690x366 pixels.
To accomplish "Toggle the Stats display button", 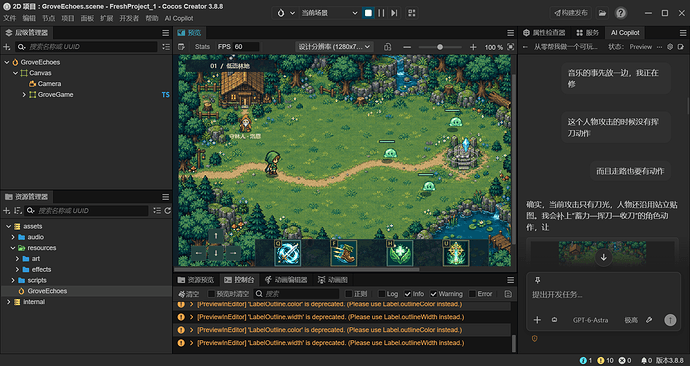I will tap(202, 47).
